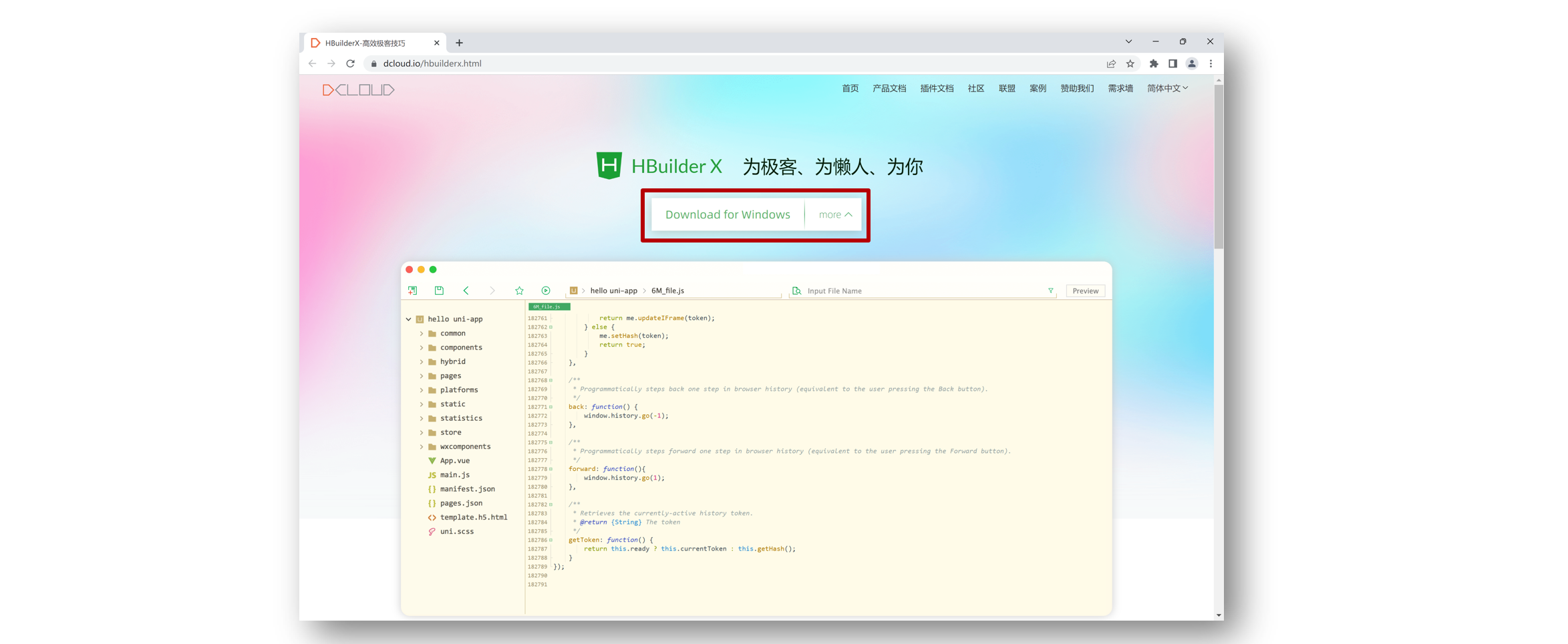Open the file search icon near Input File Name
1568x644 pixels.
pyautogui.click(x=796, y=291)
